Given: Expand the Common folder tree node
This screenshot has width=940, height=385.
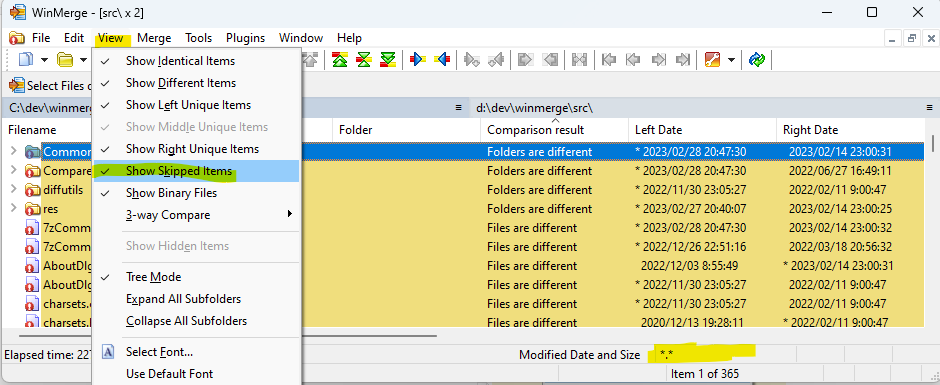Looking at the screenshot, I should point(14,152).
